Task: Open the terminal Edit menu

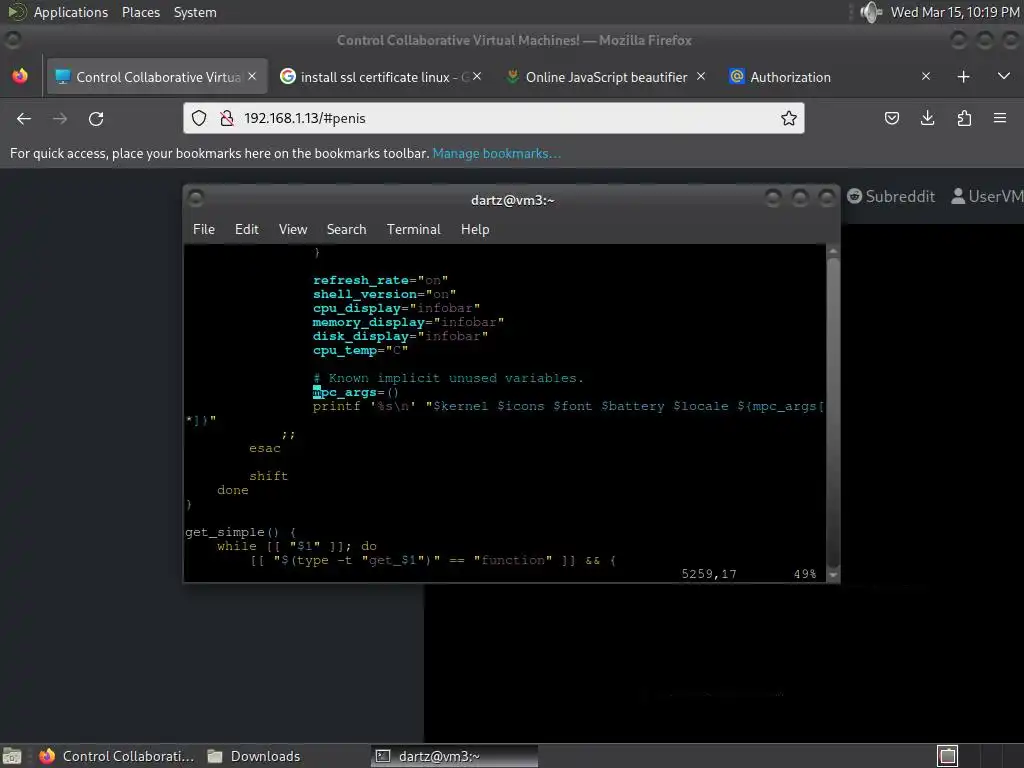Action: [247, 229]
